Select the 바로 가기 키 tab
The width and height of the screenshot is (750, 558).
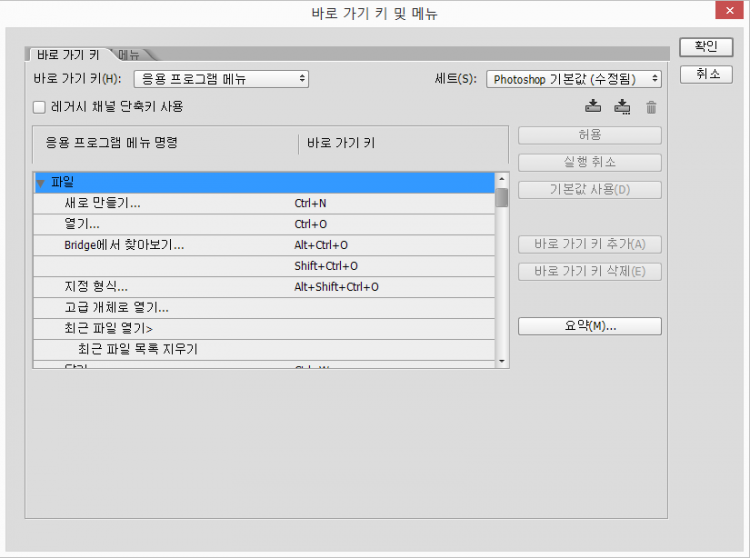67,55
